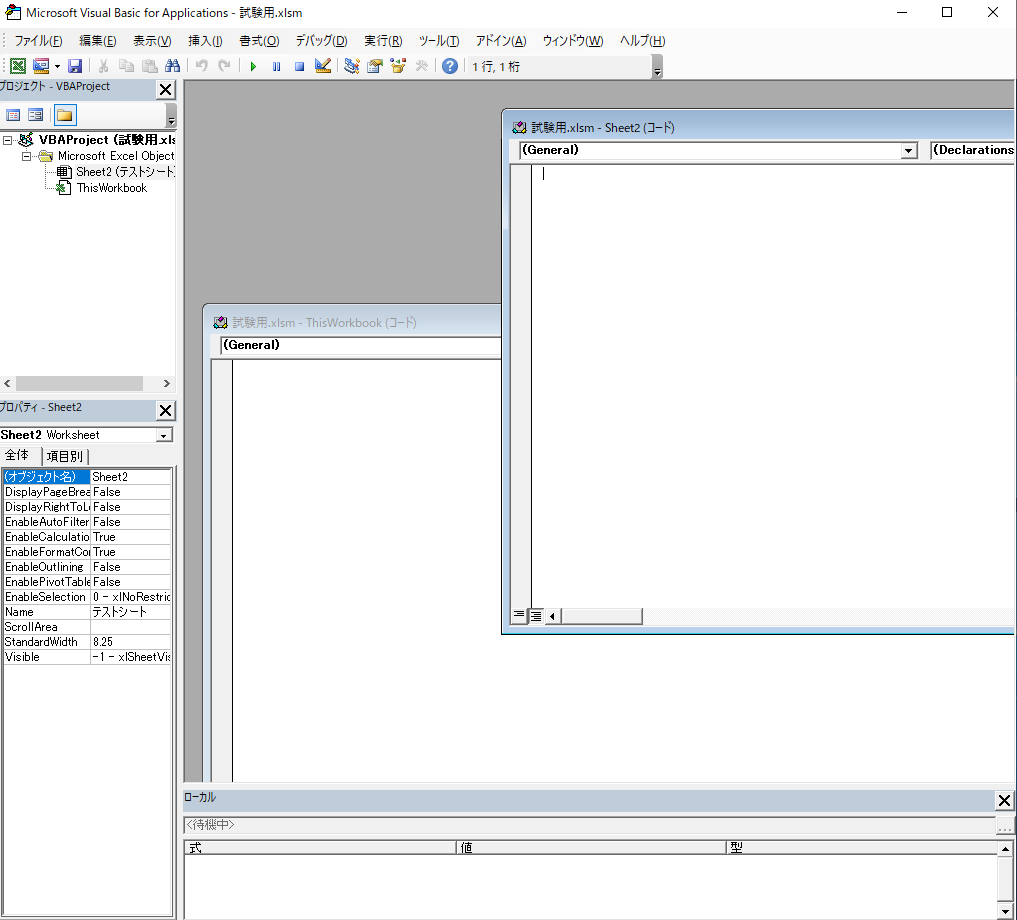Click the Locals window scroll down arrow

[1005, 911]
